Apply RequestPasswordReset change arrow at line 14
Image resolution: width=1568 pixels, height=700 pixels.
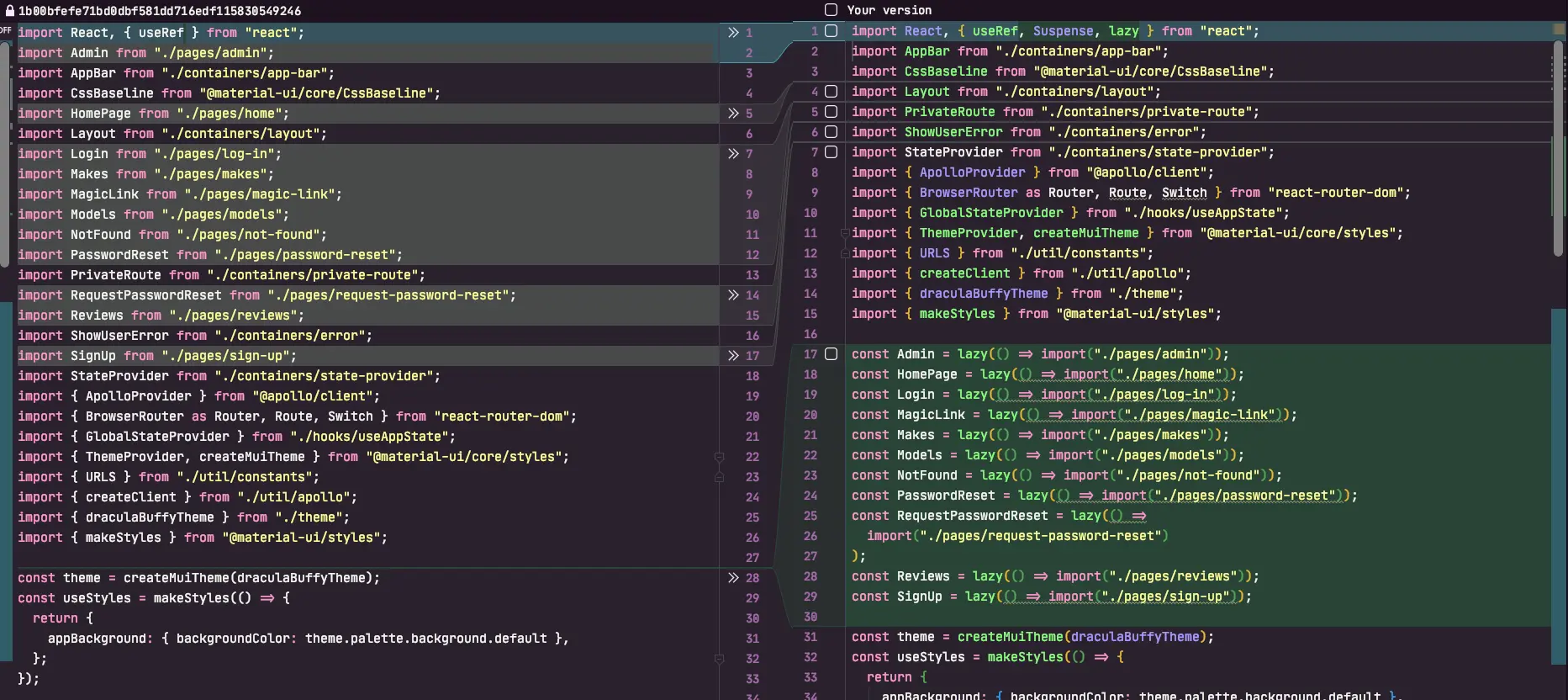click(x=733, y=295)
